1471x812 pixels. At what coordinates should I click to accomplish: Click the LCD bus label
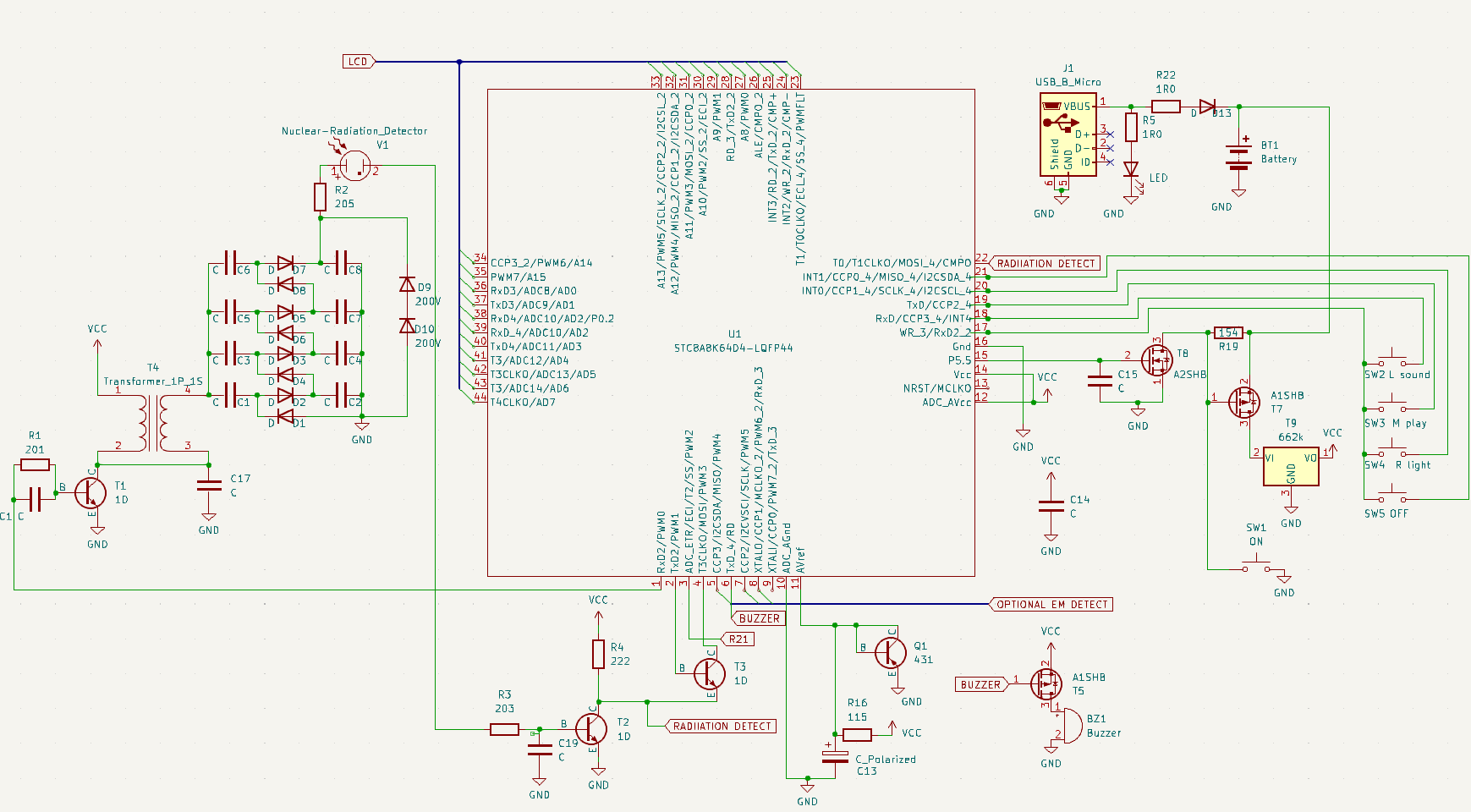[359, 61]
